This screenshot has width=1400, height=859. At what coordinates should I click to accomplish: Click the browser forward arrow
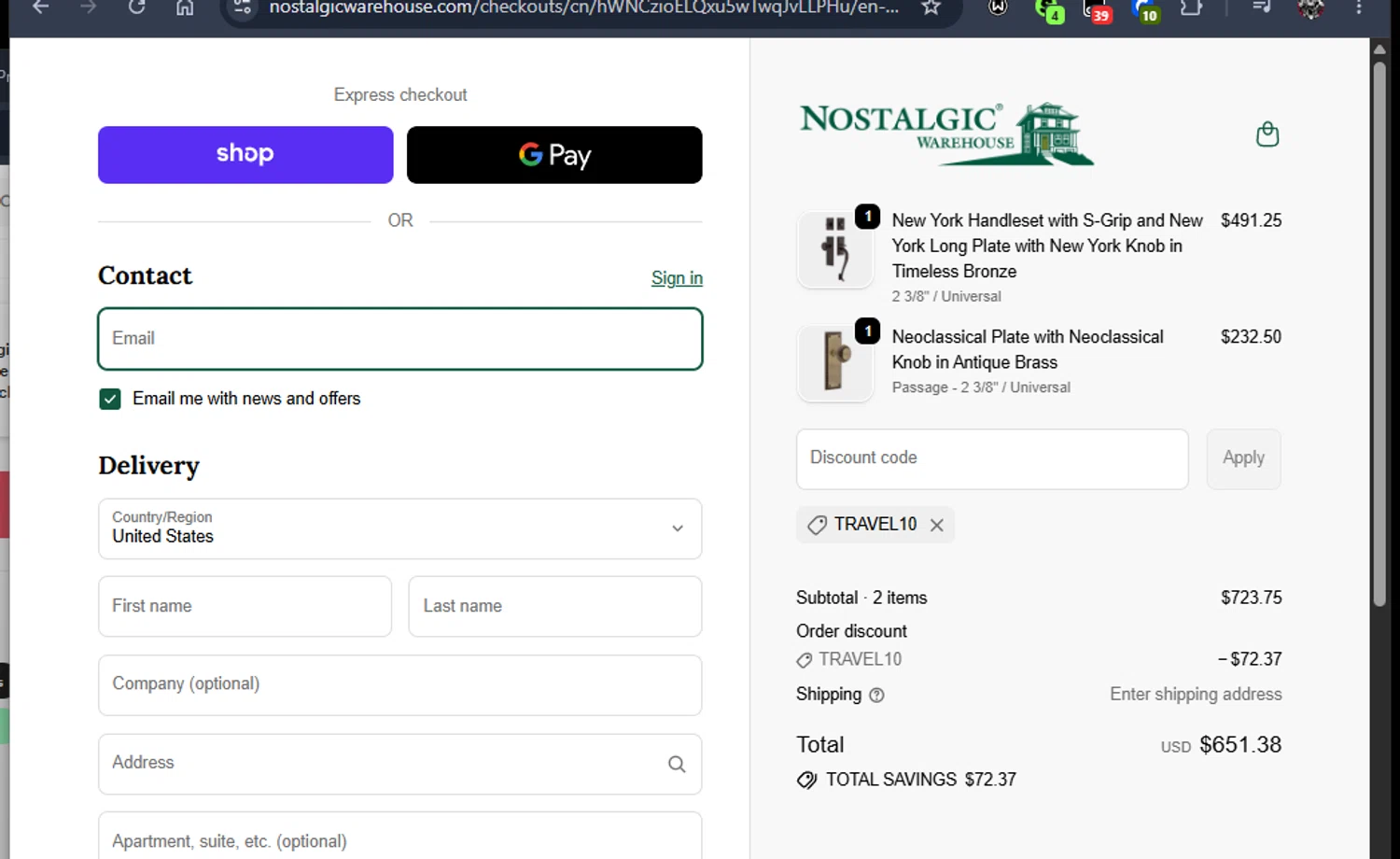pyautogui.click(x=89, y=7)
